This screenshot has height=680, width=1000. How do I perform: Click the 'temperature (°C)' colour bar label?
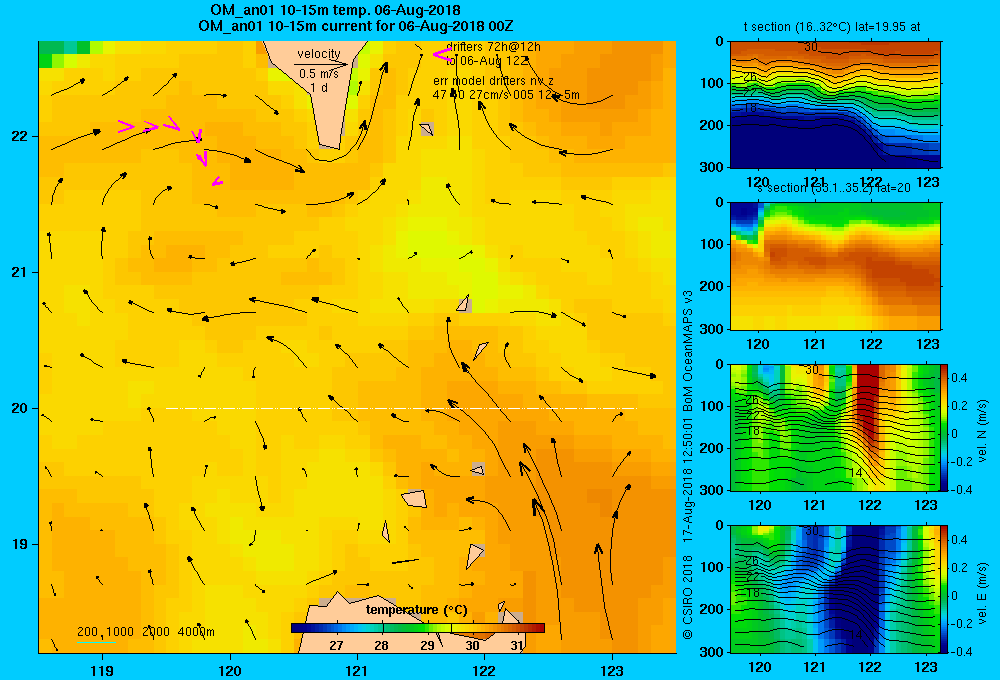pyautogui.click(x=416, y=610)
